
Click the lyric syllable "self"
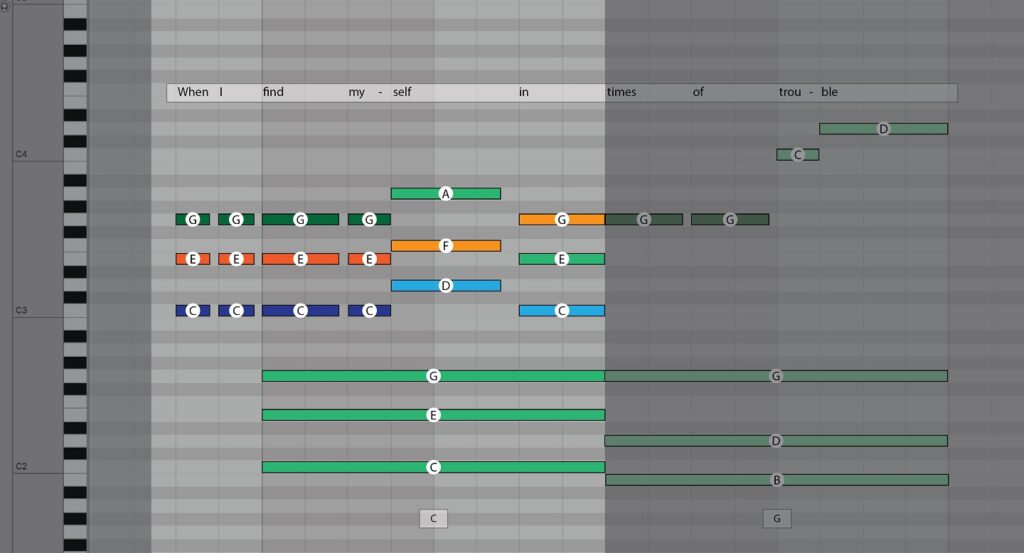(x=402, y=92)
